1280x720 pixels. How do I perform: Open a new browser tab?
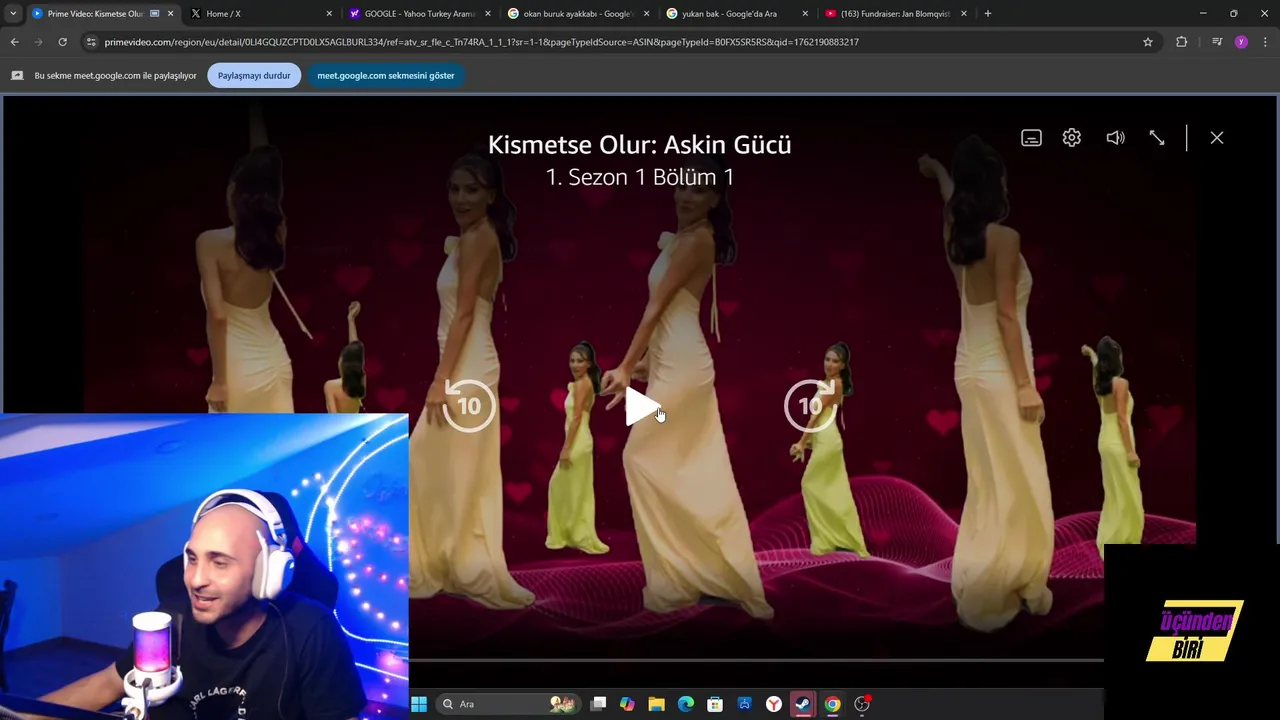[988, 14]
